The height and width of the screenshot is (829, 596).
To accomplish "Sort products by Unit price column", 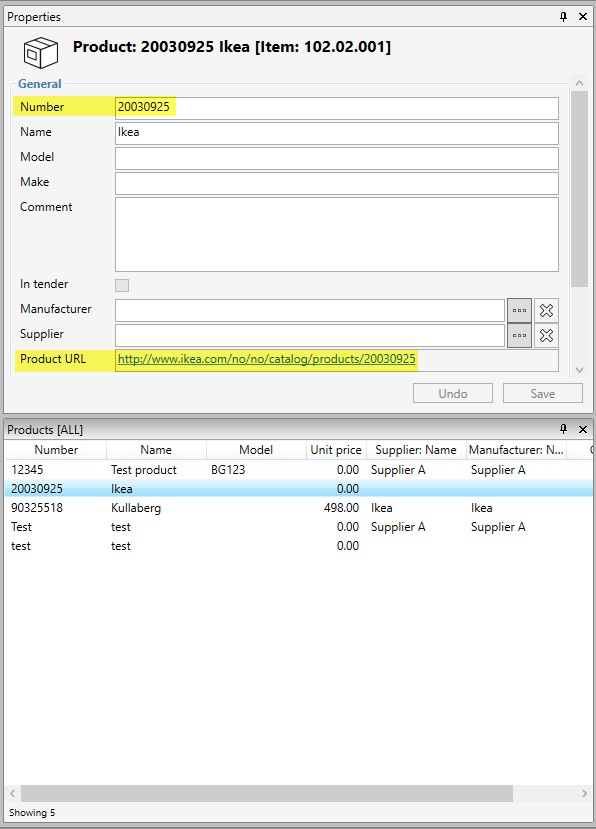I will point(336,450).
